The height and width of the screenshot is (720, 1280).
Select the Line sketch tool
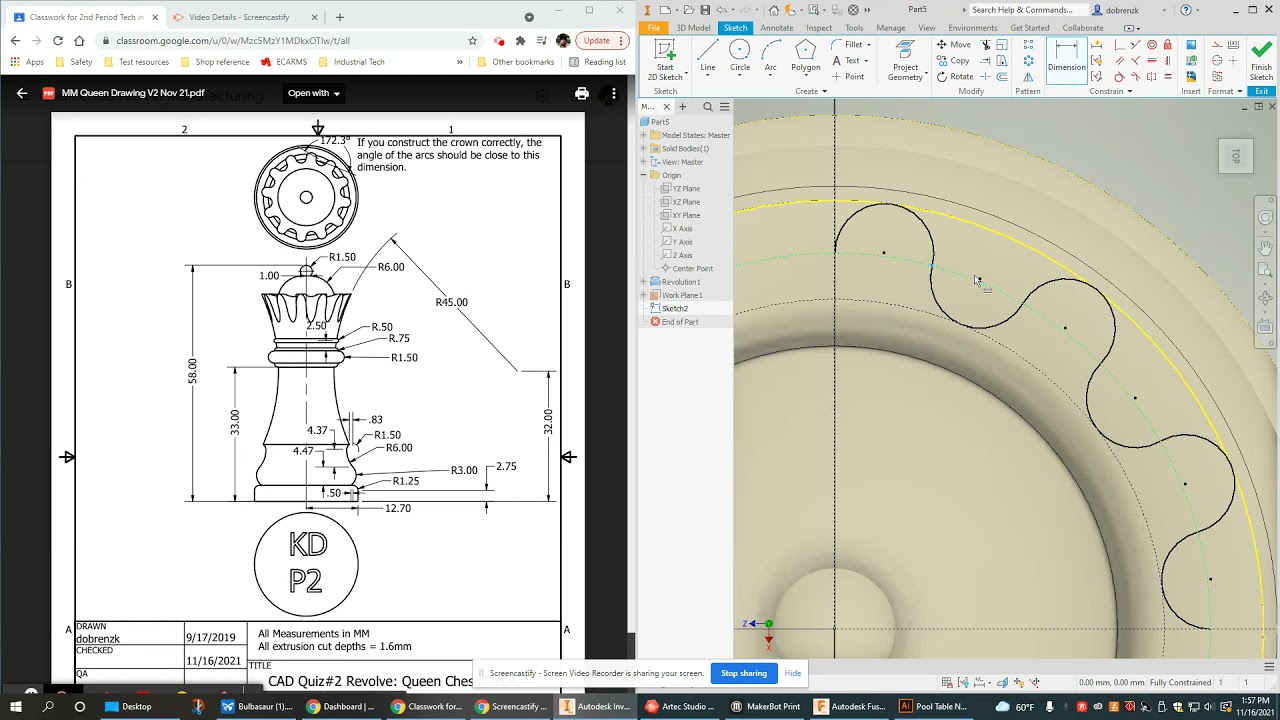708,56
